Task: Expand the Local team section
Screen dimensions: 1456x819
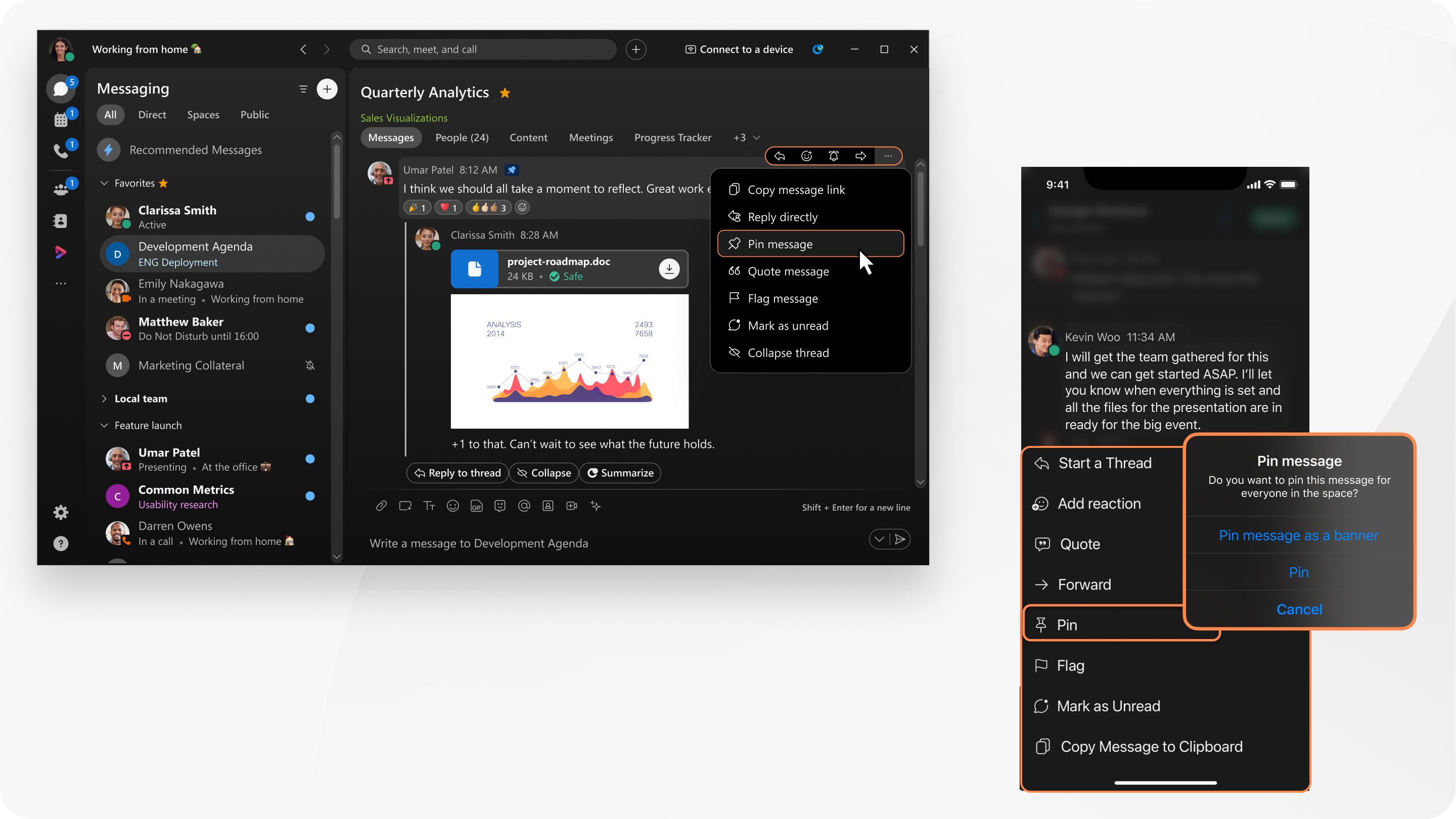Action: coord(104,399)
